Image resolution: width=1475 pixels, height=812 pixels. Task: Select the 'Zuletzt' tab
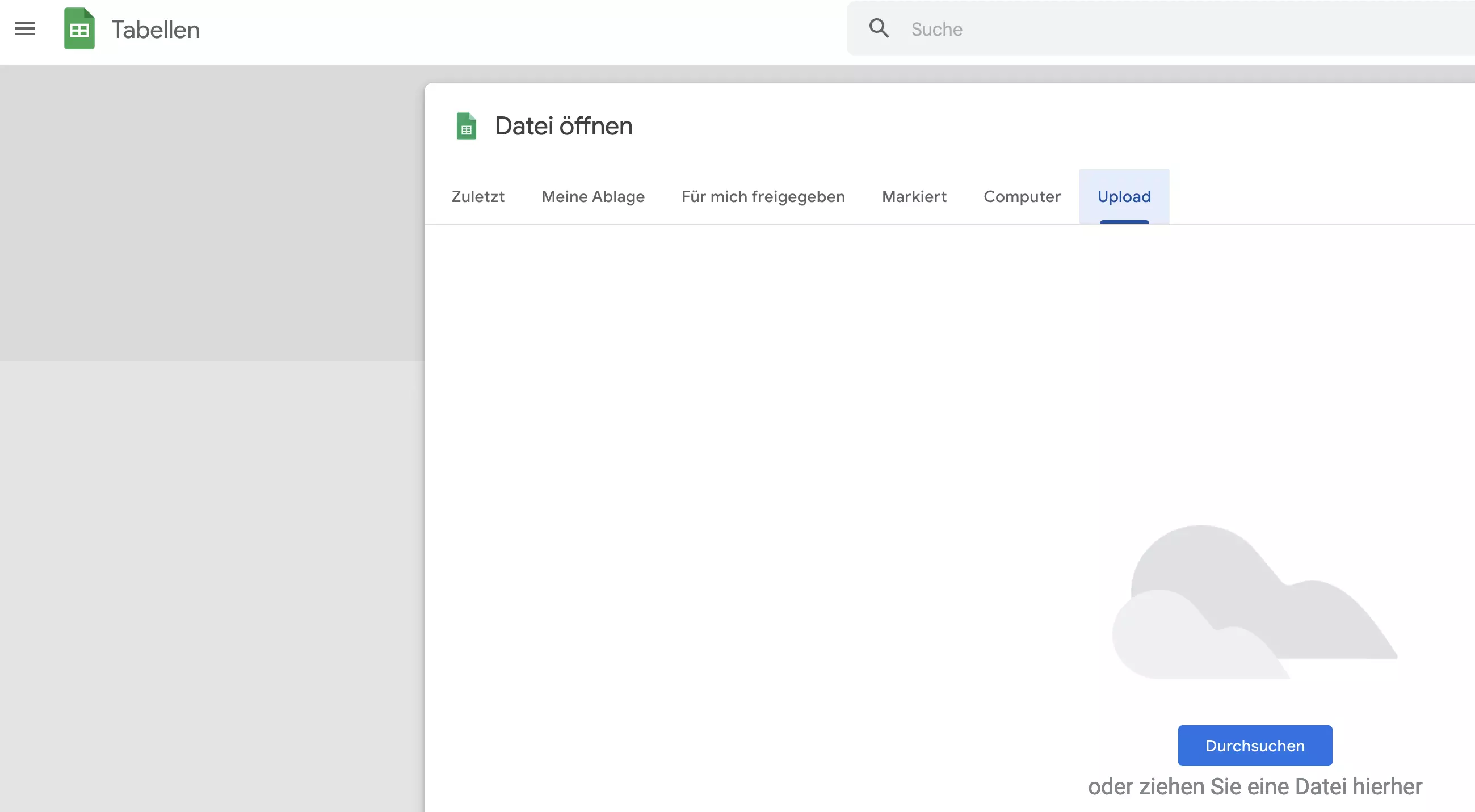pos(478,196)
